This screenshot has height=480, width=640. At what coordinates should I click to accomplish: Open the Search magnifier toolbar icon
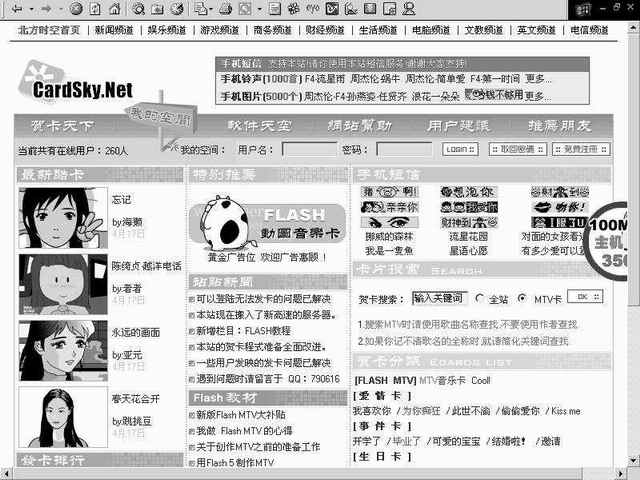[138, 8]
